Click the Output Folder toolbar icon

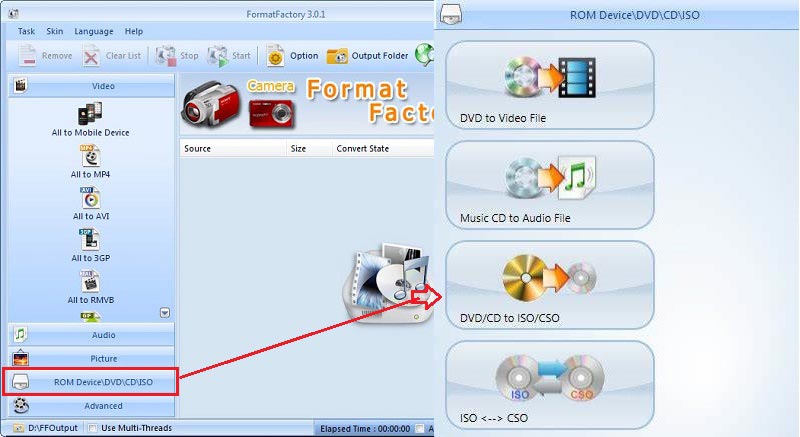tap(337, 56)
